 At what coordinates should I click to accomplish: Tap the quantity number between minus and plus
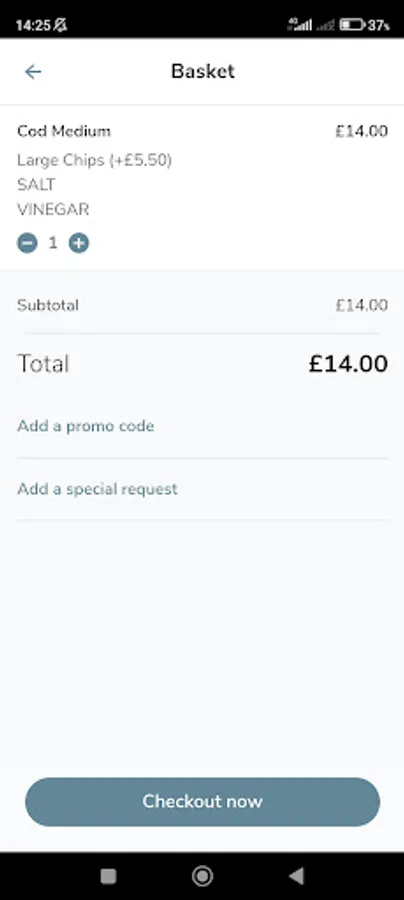(53, 243)
